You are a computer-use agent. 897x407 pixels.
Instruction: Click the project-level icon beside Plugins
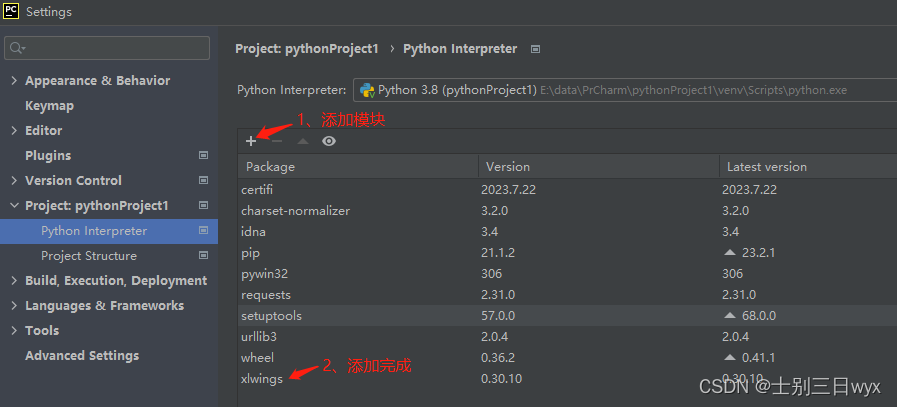tap(203, 155)
